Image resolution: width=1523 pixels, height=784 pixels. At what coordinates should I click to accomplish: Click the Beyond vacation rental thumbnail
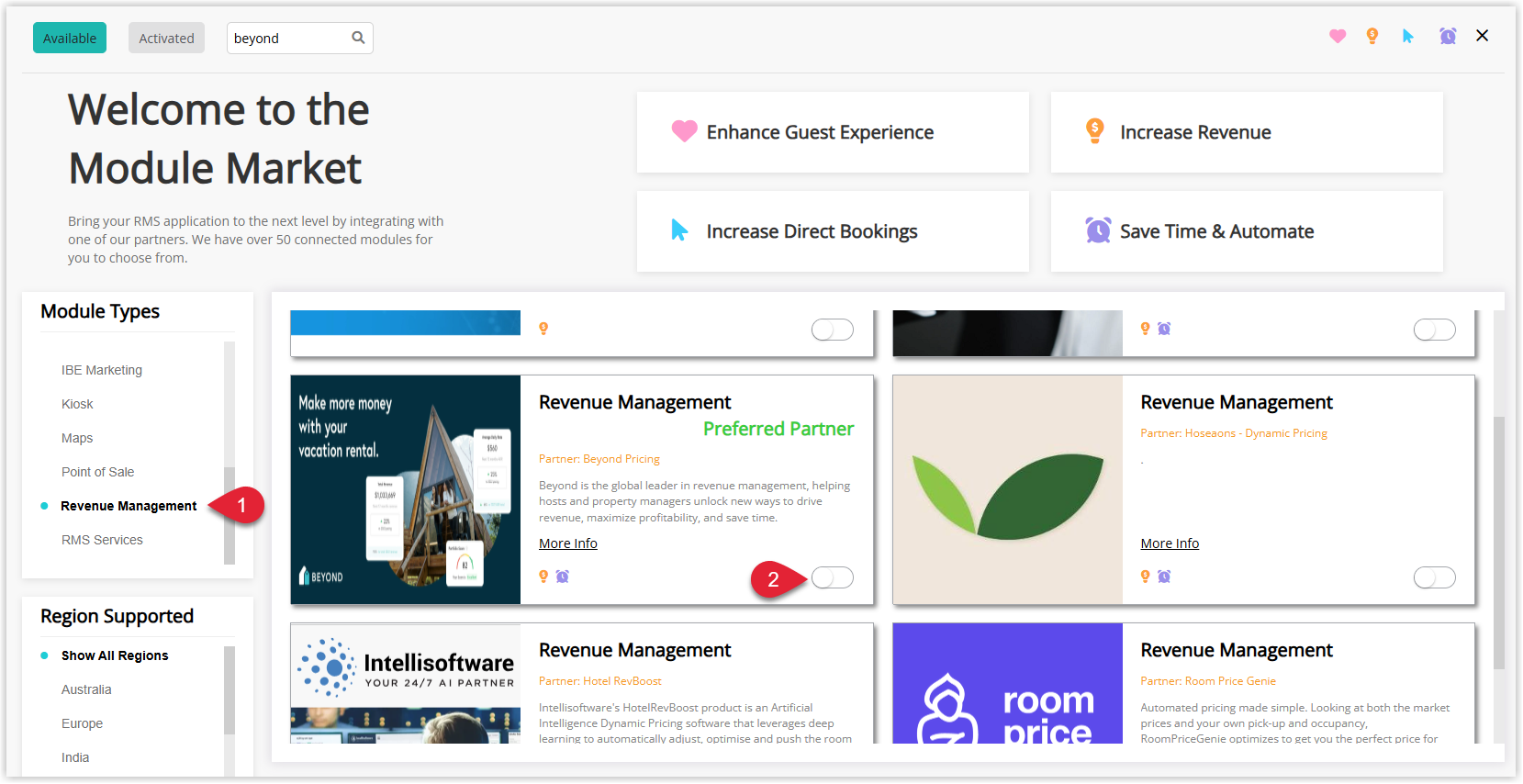[x=406, y=489]
